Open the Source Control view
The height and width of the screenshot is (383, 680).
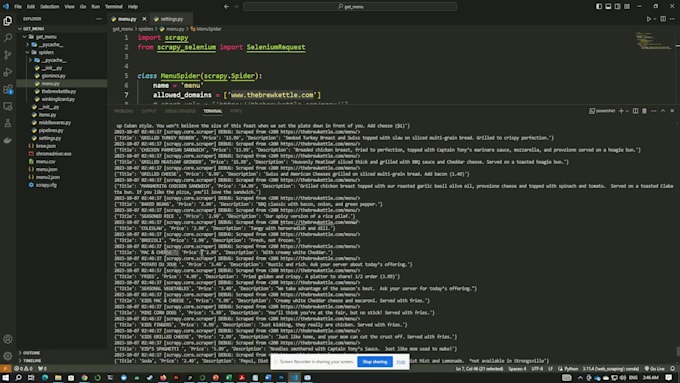(7, 55)
